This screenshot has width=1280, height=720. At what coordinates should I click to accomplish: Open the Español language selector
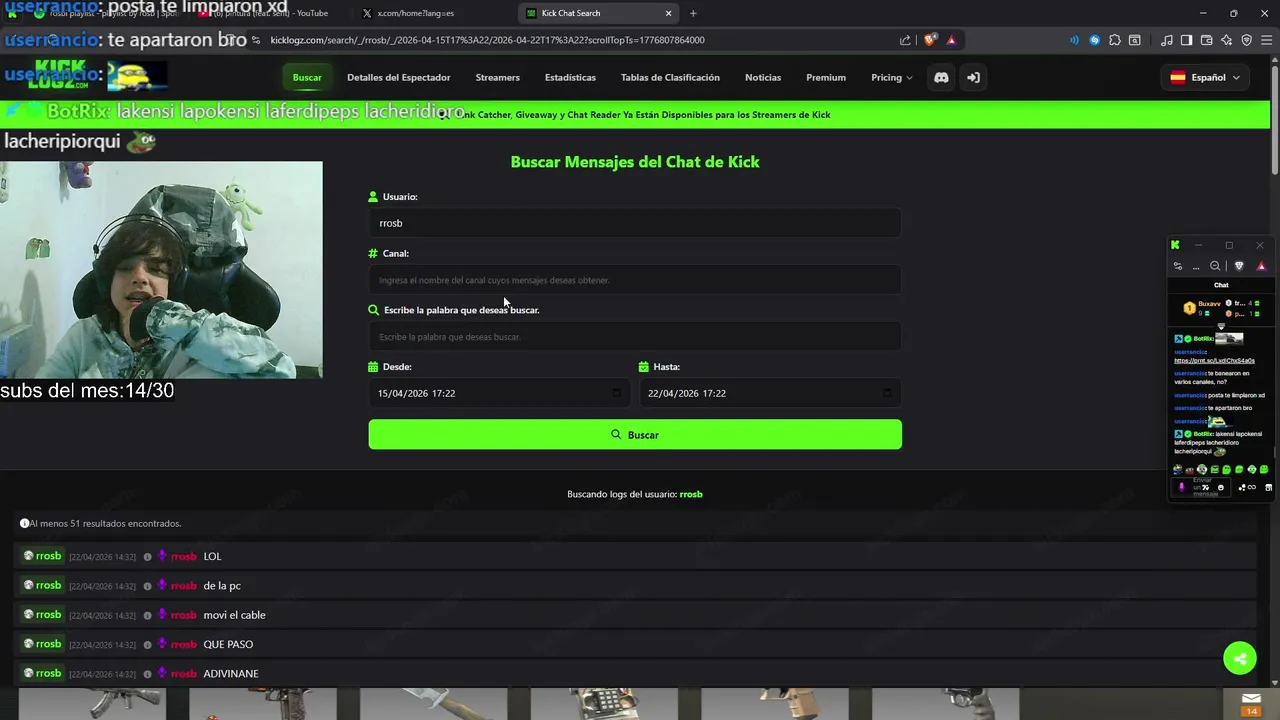(1205, 77)
